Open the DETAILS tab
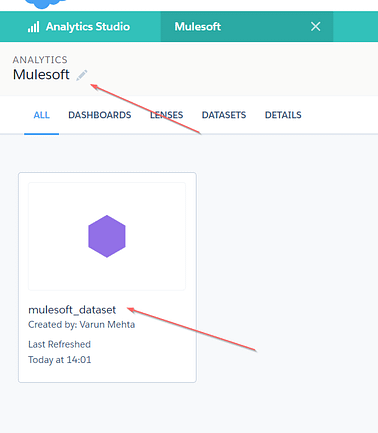 [x=283, y=115]
